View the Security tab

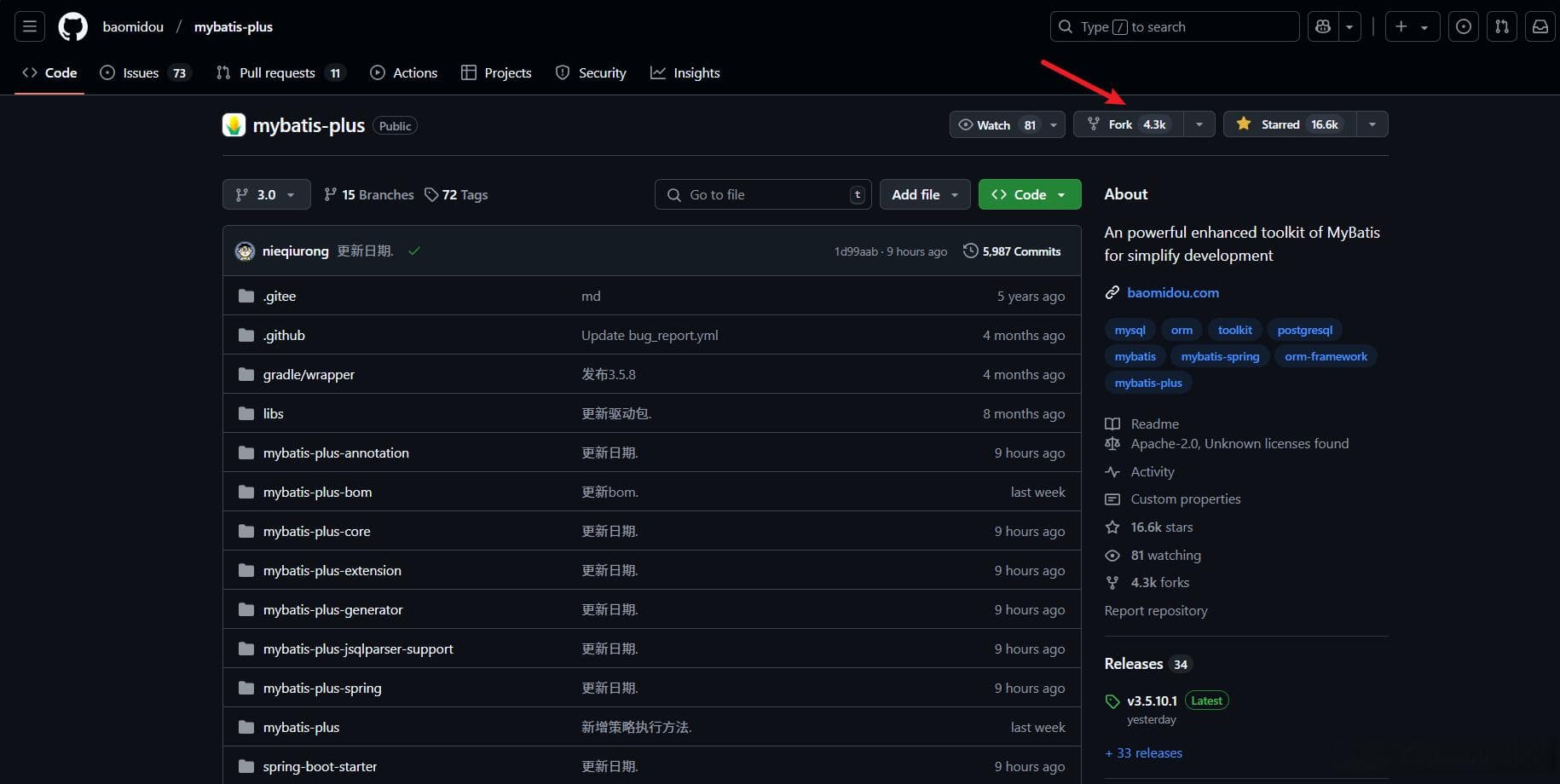[x=591, y=72]
